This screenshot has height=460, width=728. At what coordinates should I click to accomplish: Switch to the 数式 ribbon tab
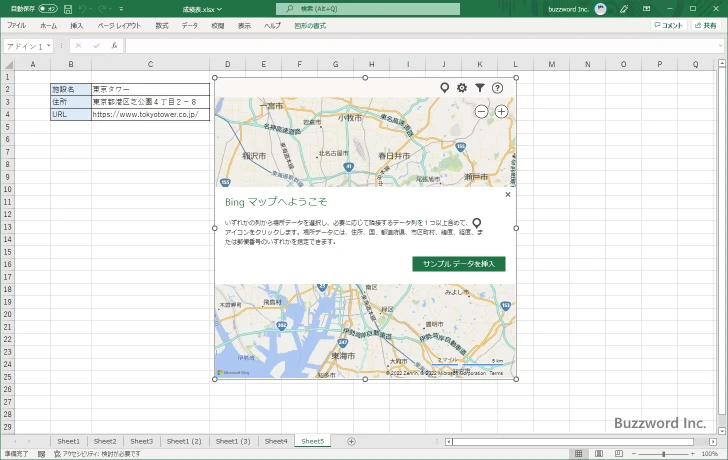(x=162, y=26)
